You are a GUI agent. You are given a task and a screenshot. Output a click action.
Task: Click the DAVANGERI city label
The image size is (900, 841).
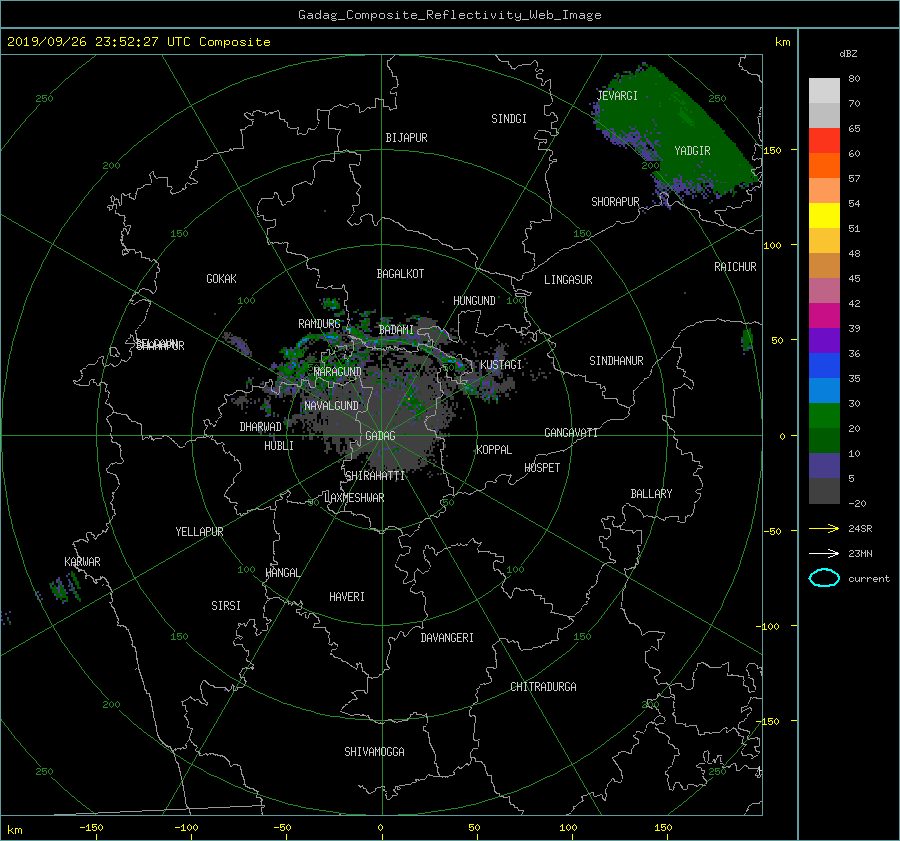pos(447,638)
